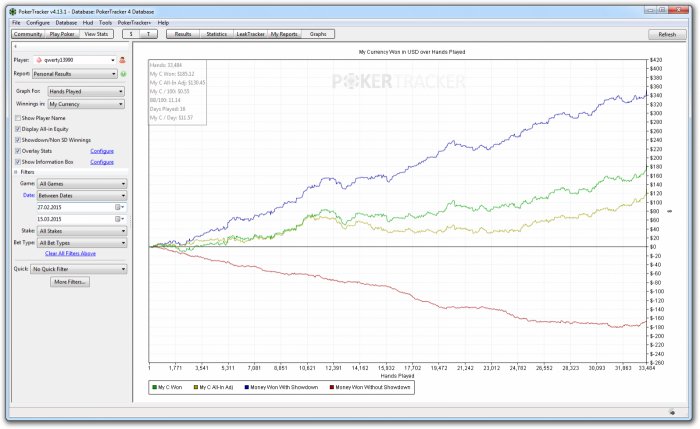
Task: Click Clear All Filters Above link
Action: (x=70, y=254)
